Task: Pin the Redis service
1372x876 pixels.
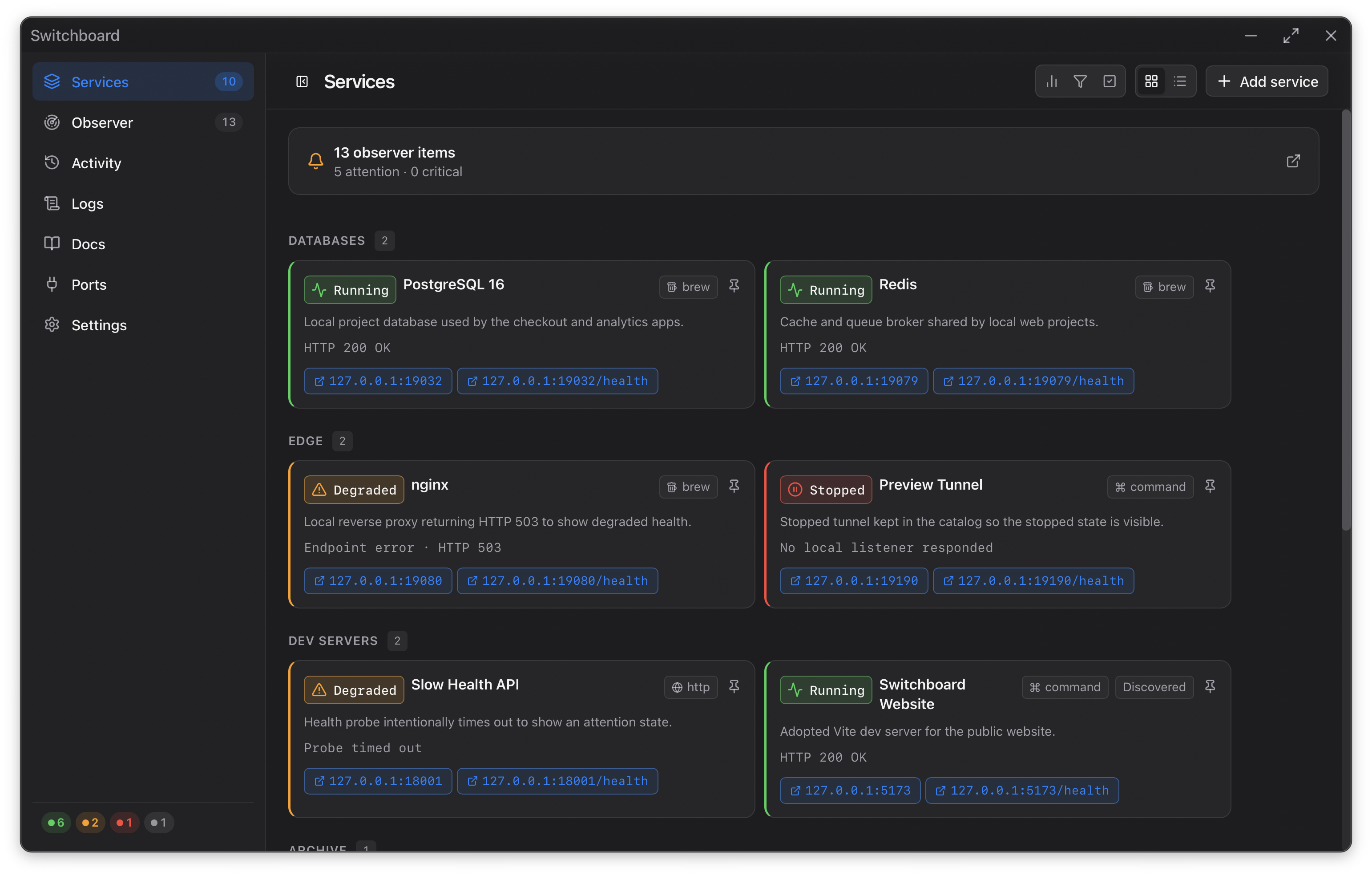Action: tap(1210, 286)
